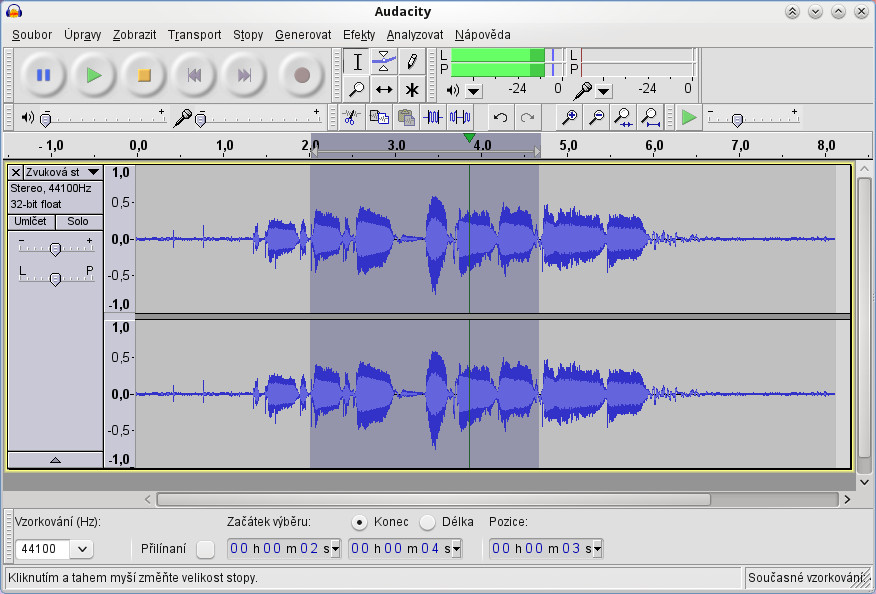Trim audio outside the selection

[433, 117]
